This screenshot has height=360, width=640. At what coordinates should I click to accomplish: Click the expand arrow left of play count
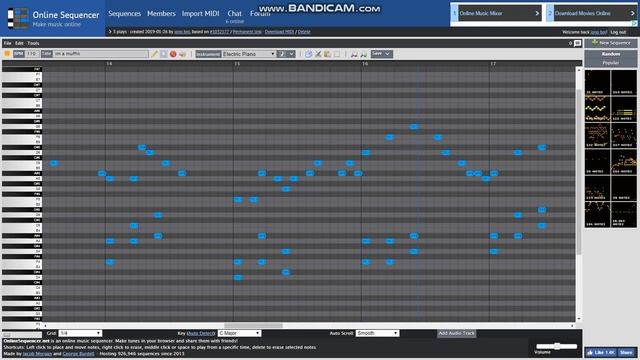[x=110, y=31]
